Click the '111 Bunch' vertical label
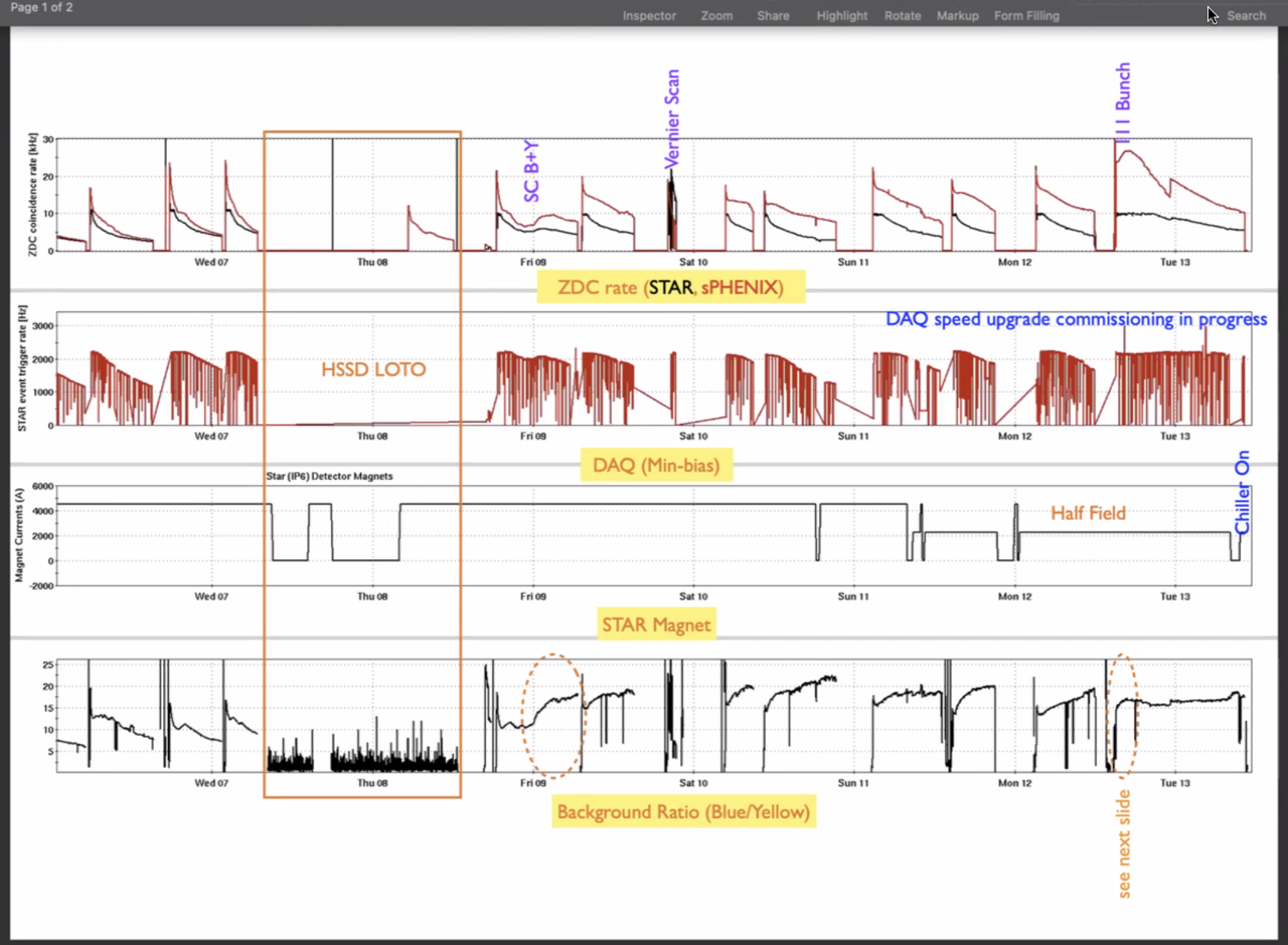This screenshot has height=945, width=1288. point(1123,102)
